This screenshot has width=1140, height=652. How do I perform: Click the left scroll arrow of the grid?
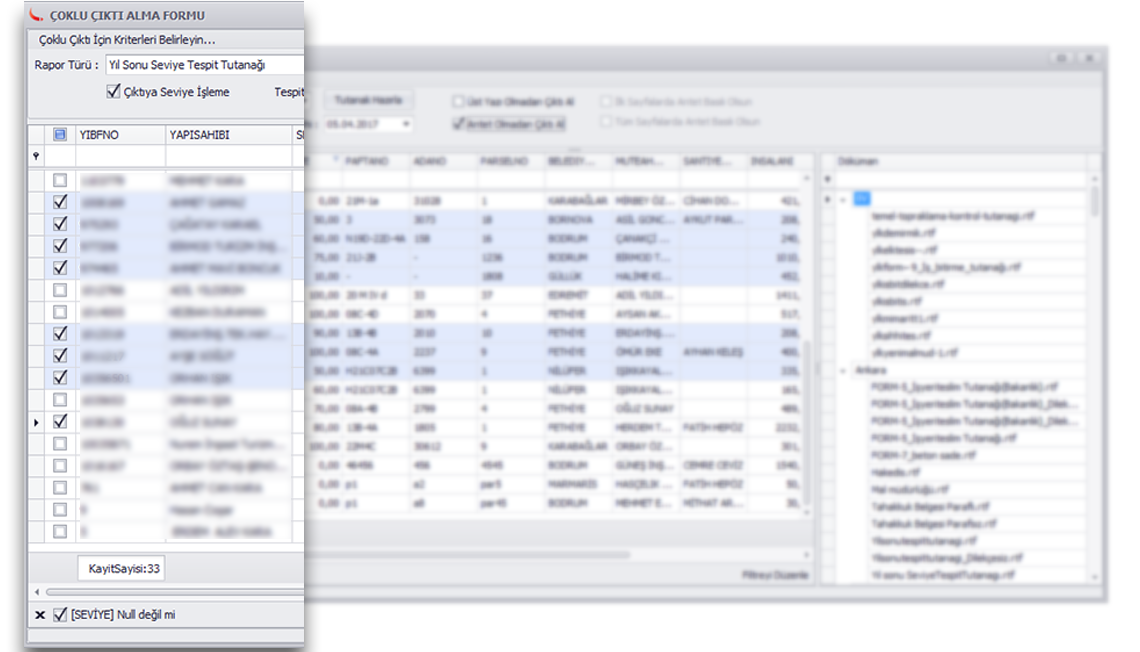tap(37, 592)
